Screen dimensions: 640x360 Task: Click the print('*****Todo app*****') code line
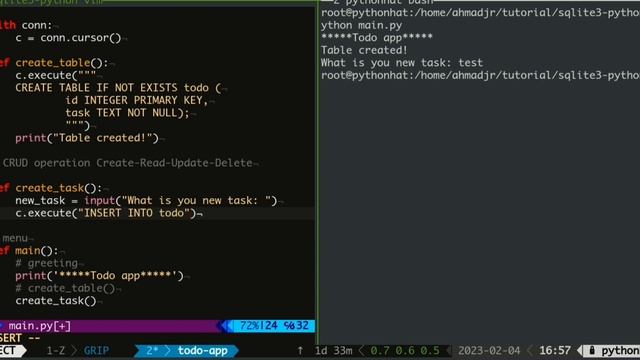[x=100, y=276]
